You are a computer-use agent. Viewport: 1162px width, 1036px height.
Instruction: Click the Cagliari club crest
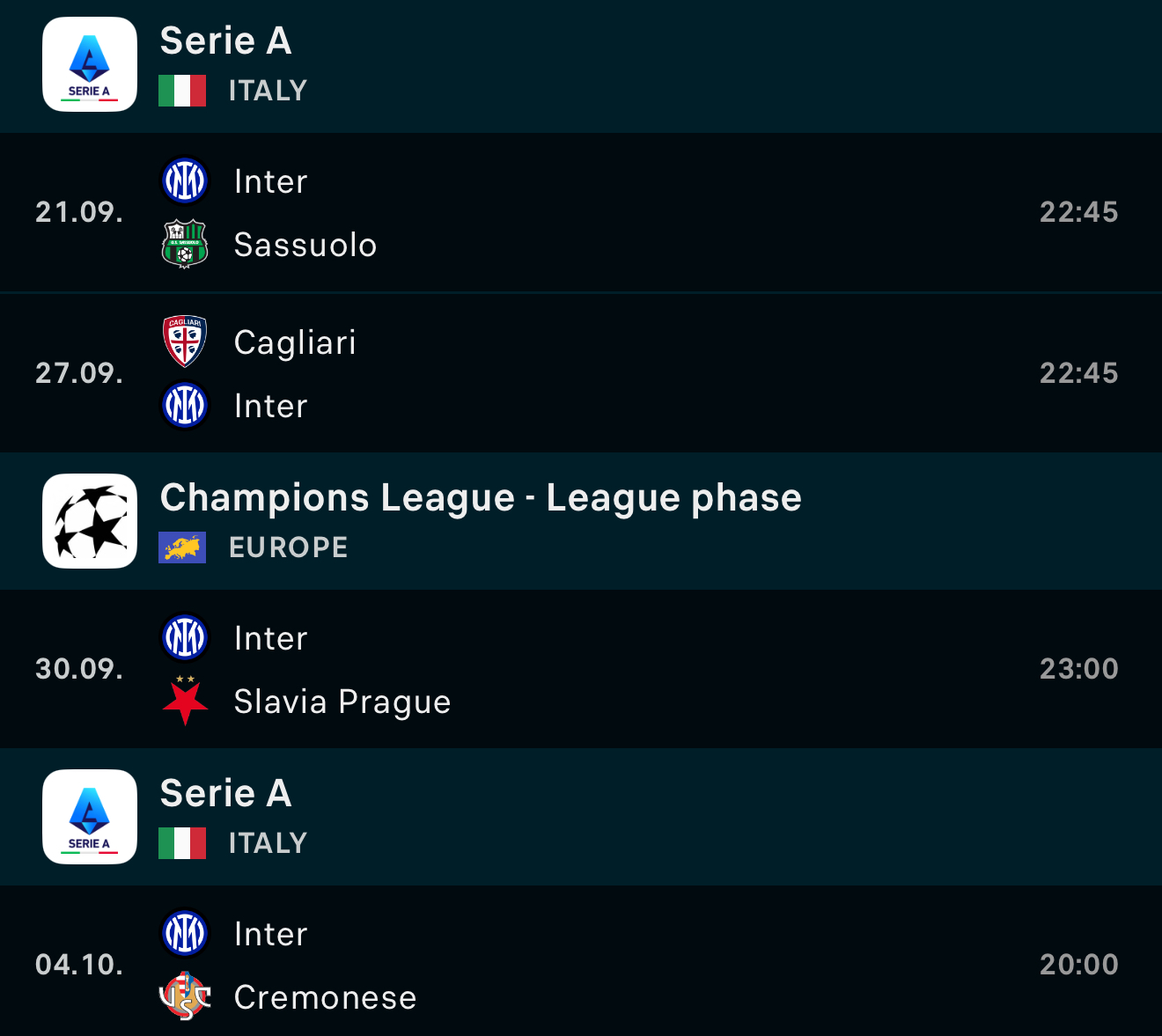[x=185, y=342]
